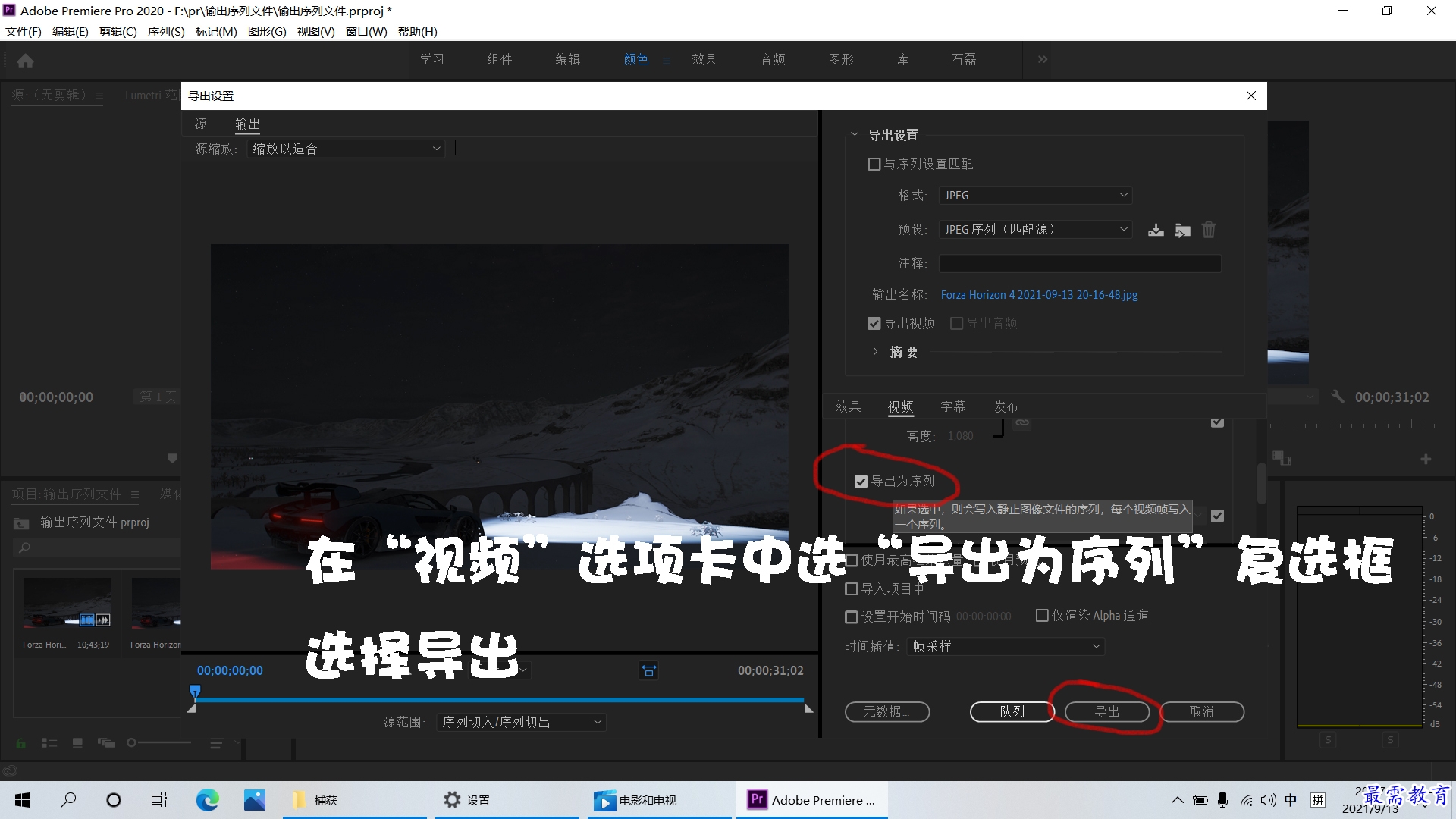Open the 序列(S) menu
Screen dimensions: 1456x819
tap(166, 32)
